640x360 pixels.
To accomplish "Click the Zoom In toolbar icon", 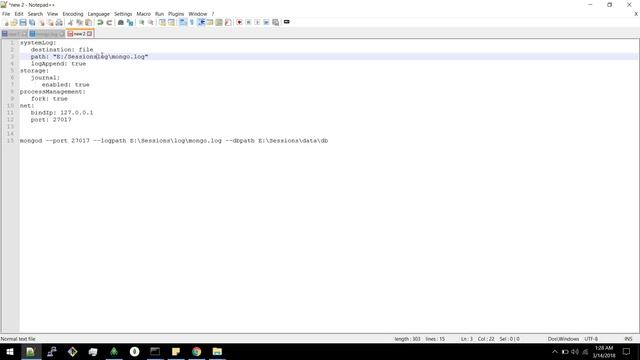I will [142, 22].
